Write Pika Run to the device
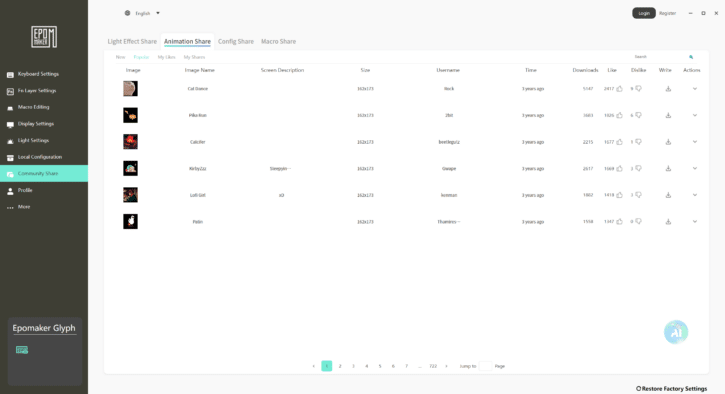This screenshot has height=394, width=725. pyautogui.click(x=668, y=115)
